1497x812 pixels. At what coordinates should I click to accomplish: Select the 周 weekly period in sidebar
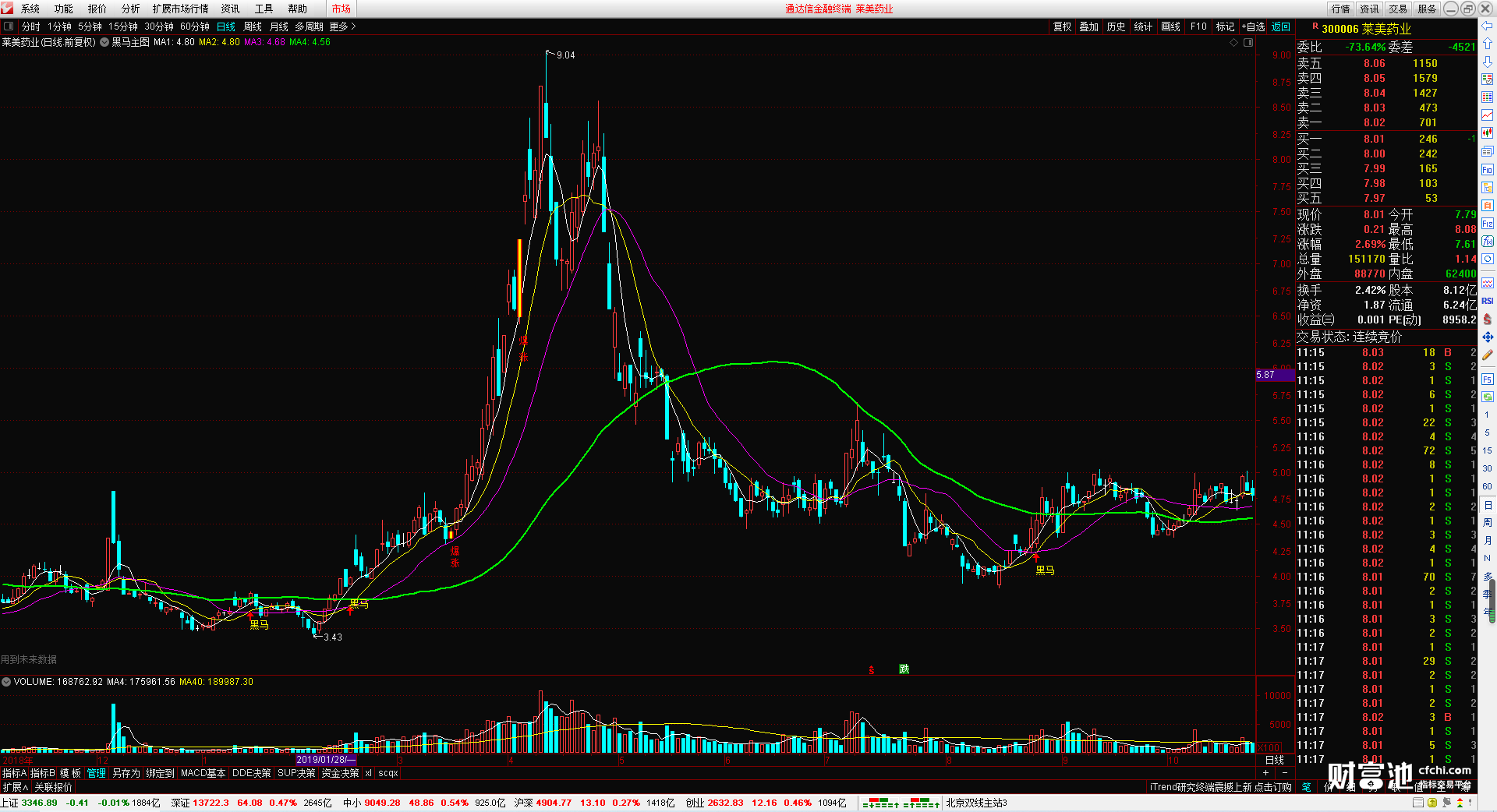pyautogui.click(x=1488, y=522)
